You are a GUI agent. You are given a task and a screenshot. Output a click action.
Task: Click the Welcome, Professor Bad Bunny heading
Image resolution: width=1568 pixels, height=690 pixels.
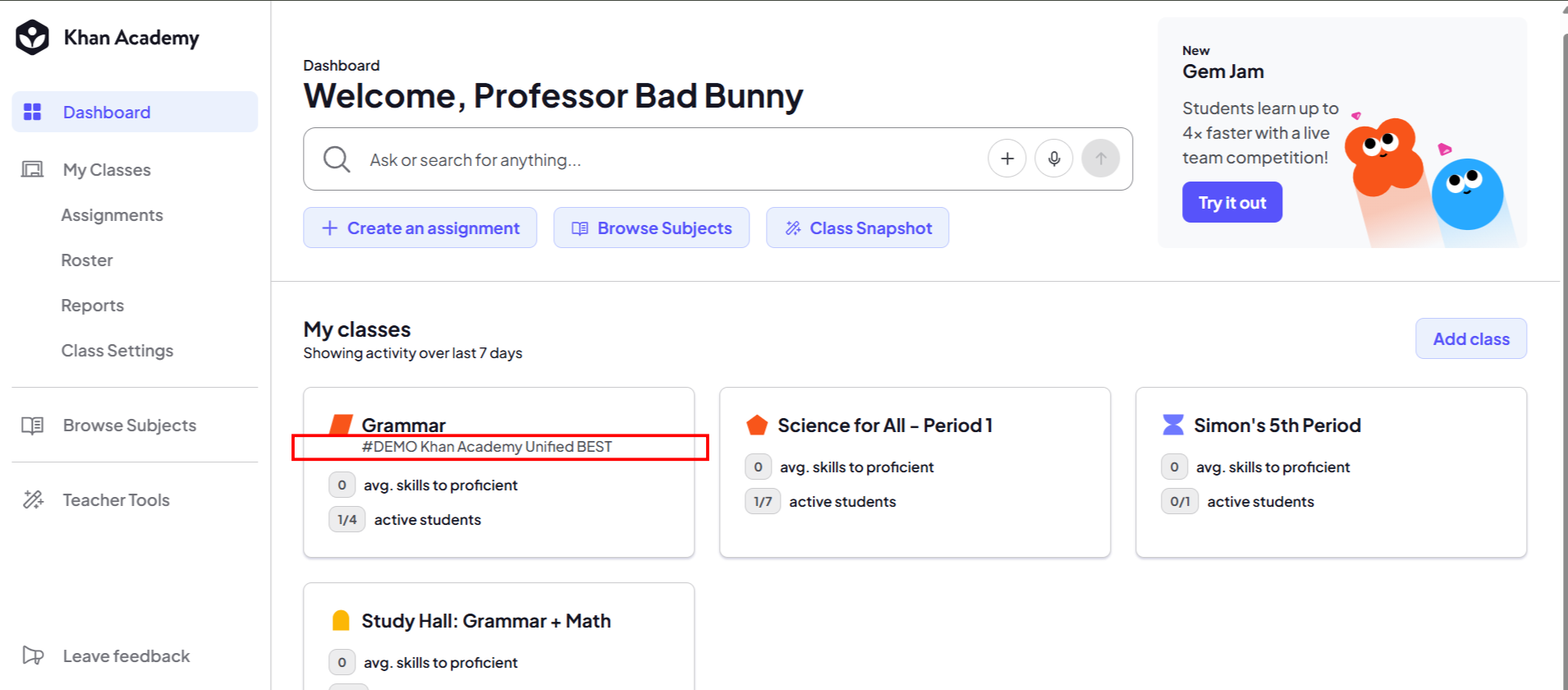coord(553,96)
